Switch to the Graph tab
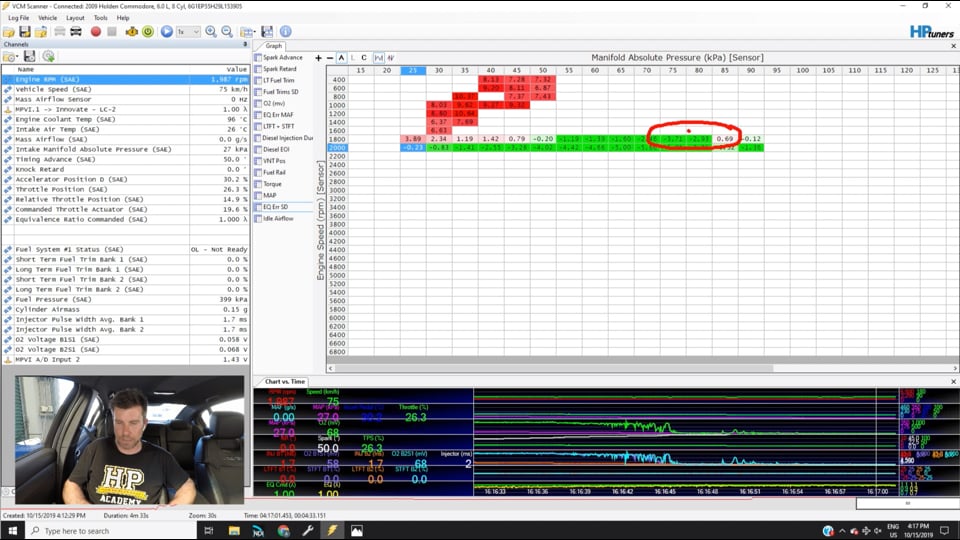This screenshot has height=540, width=960. click(x=273, y=45)
